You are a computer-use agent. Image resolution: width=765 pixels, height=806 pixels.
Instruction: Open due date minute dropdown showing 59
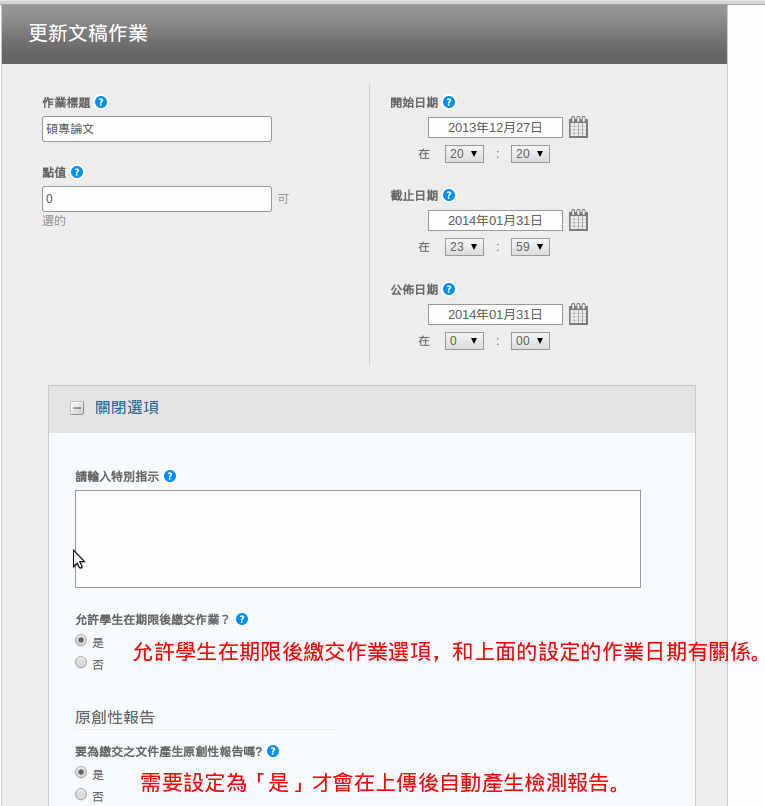click(529, 247)
